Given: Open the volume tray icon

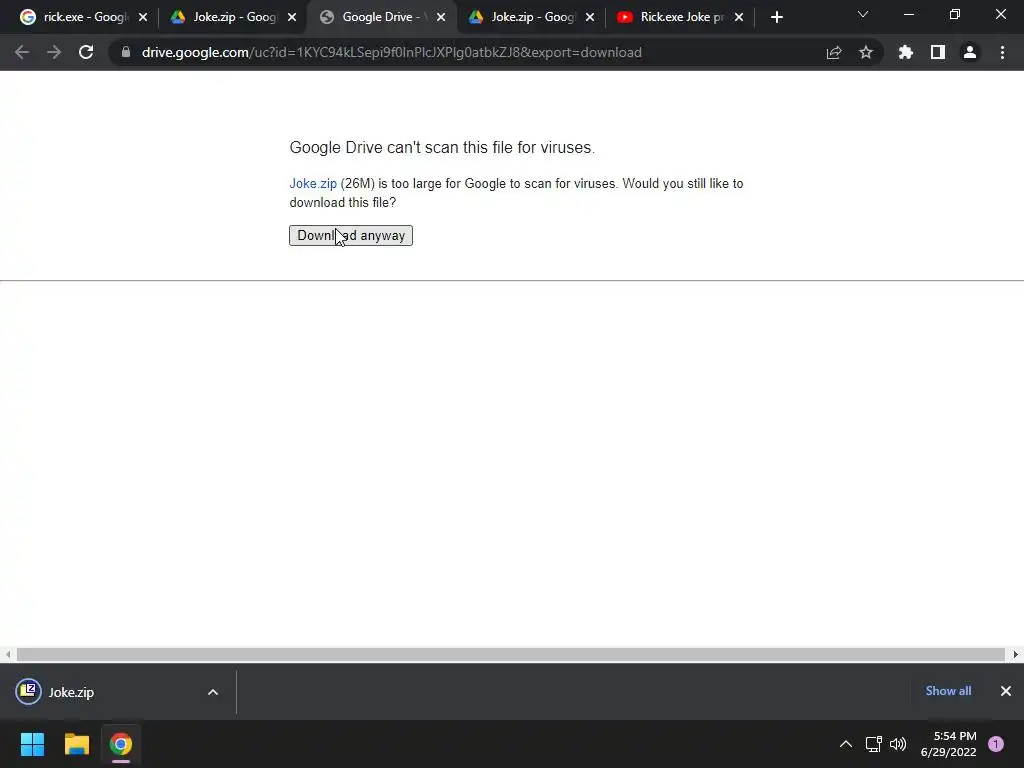Looking at the screenshot, I should 898,744.
